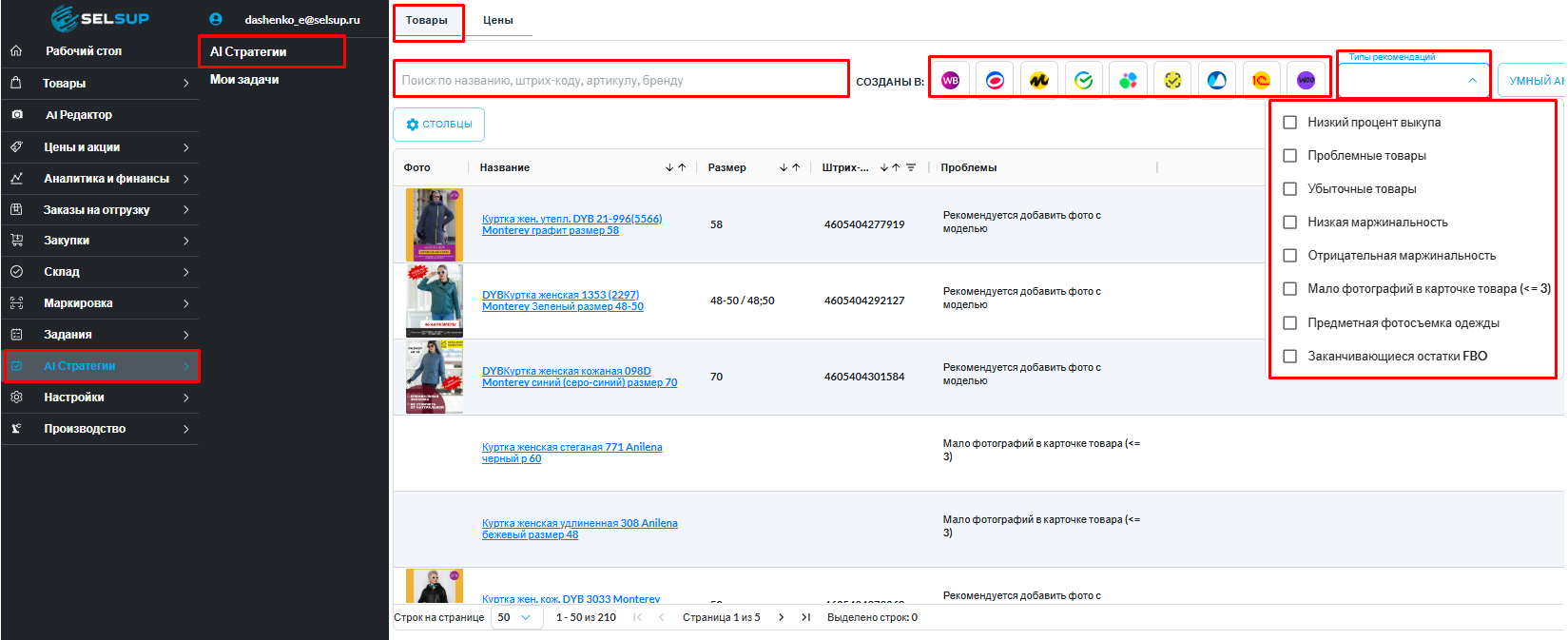Open thumbnail of the 4605404277919 jacket

(434, 224)
